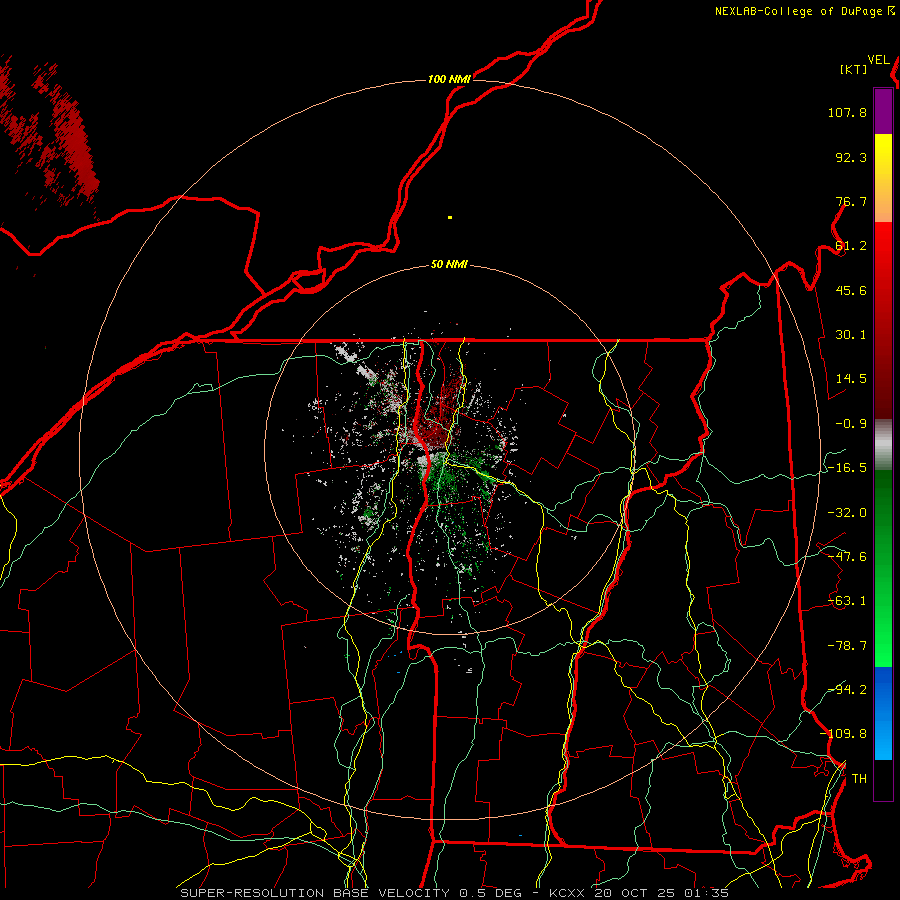
Task: Click the -47.6 legend value
Action: pyautogui.click(x=847, y=557)
